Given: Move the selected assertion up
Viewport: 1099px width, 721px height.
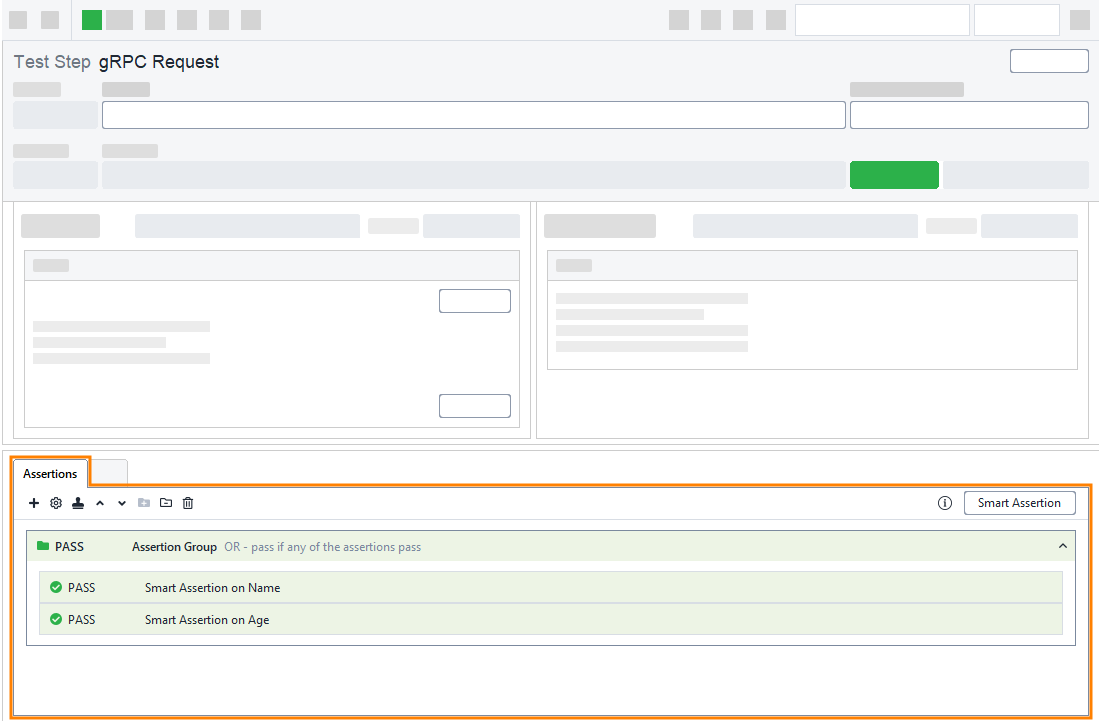Looking at the screenshot, I should [x=100, y=503].
